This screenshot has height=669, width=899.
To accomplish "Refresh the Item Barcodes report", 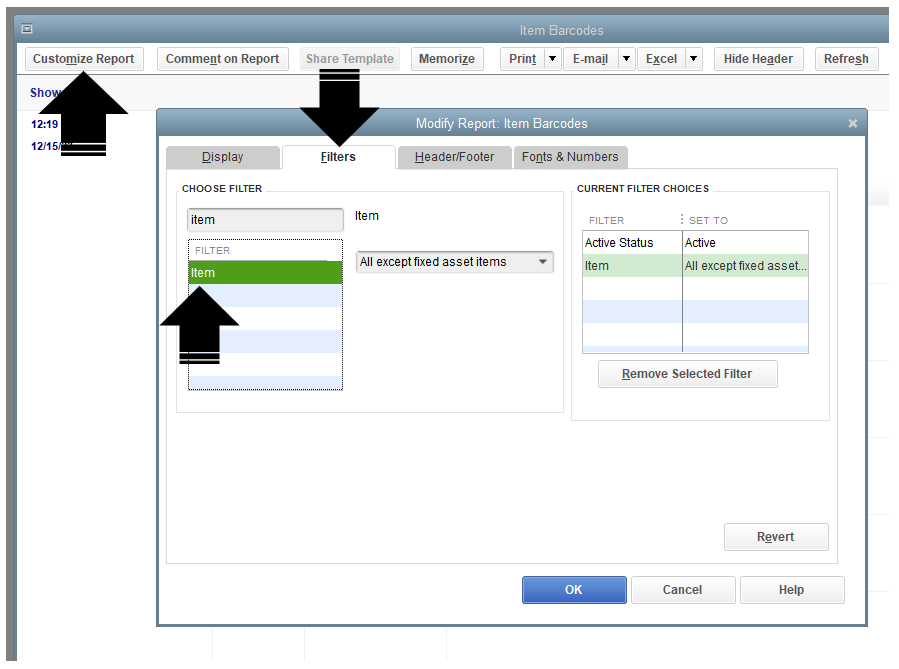I will coord(846,59).
